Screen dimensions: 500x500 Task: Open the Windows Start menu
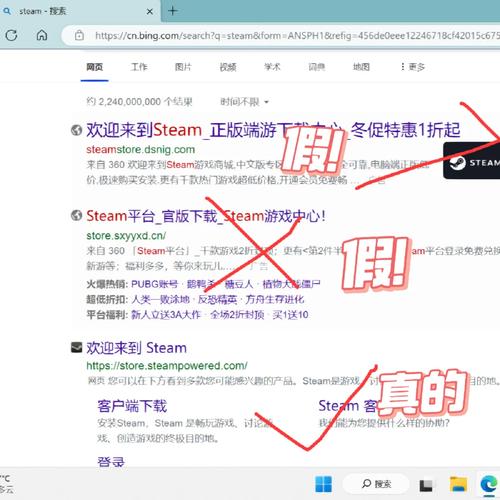[x=323, y=484]
